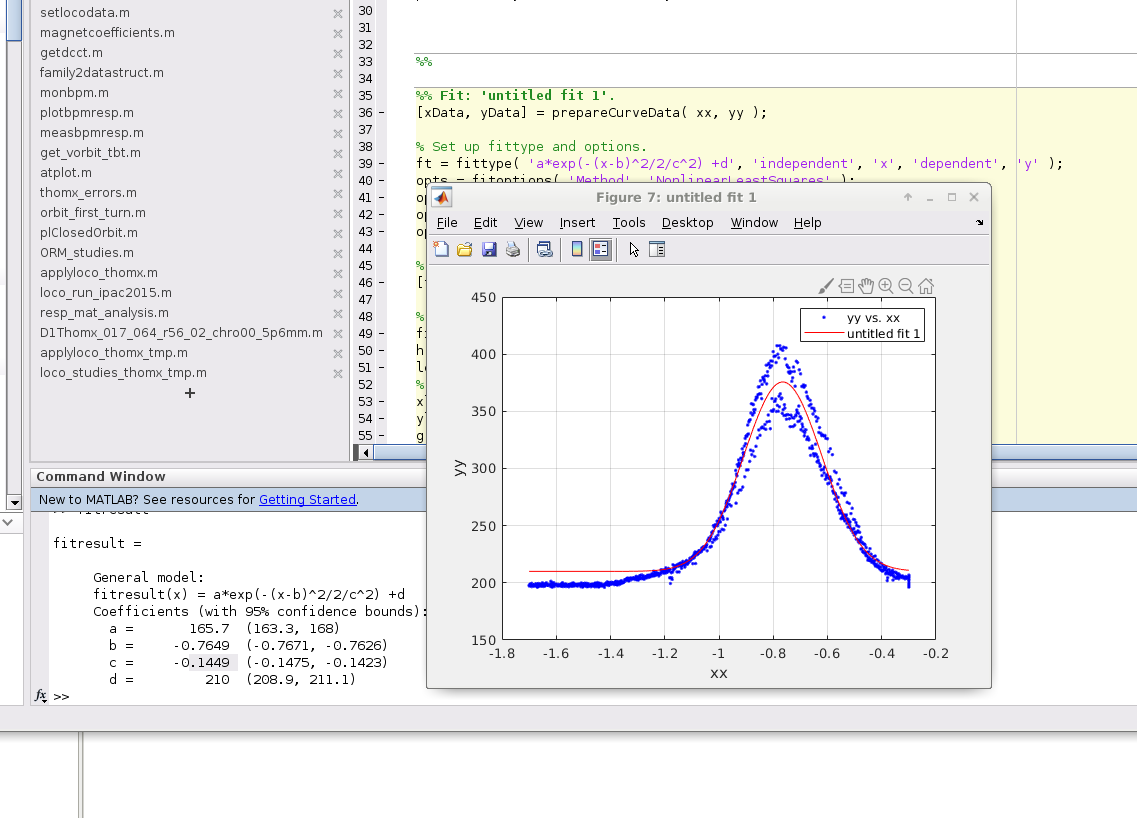Viewport: 1137px width, 818px height.
Task: Open the Insert menu in the figure window
Action: (x=577, y=223)
